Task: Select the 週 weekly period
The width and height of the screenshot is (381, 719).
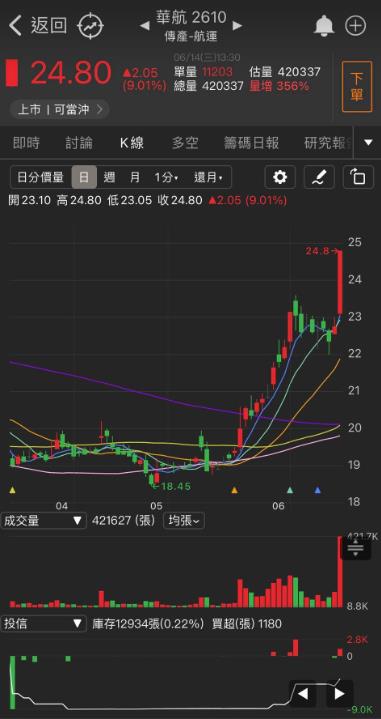Action: pyautogui.click(x=109, y=177)
